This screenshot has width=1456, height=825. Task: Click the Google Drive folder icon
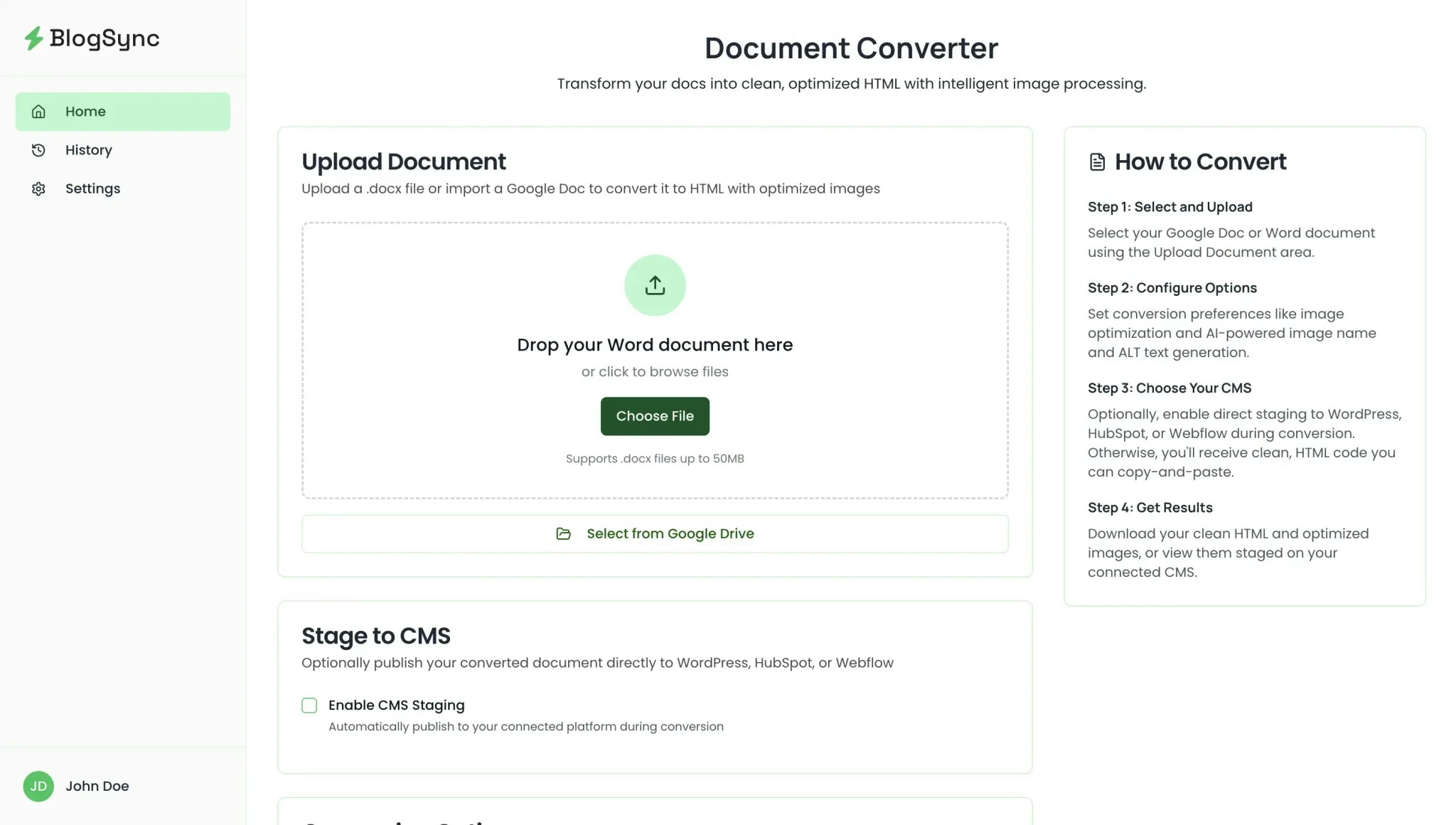[563, 533]
